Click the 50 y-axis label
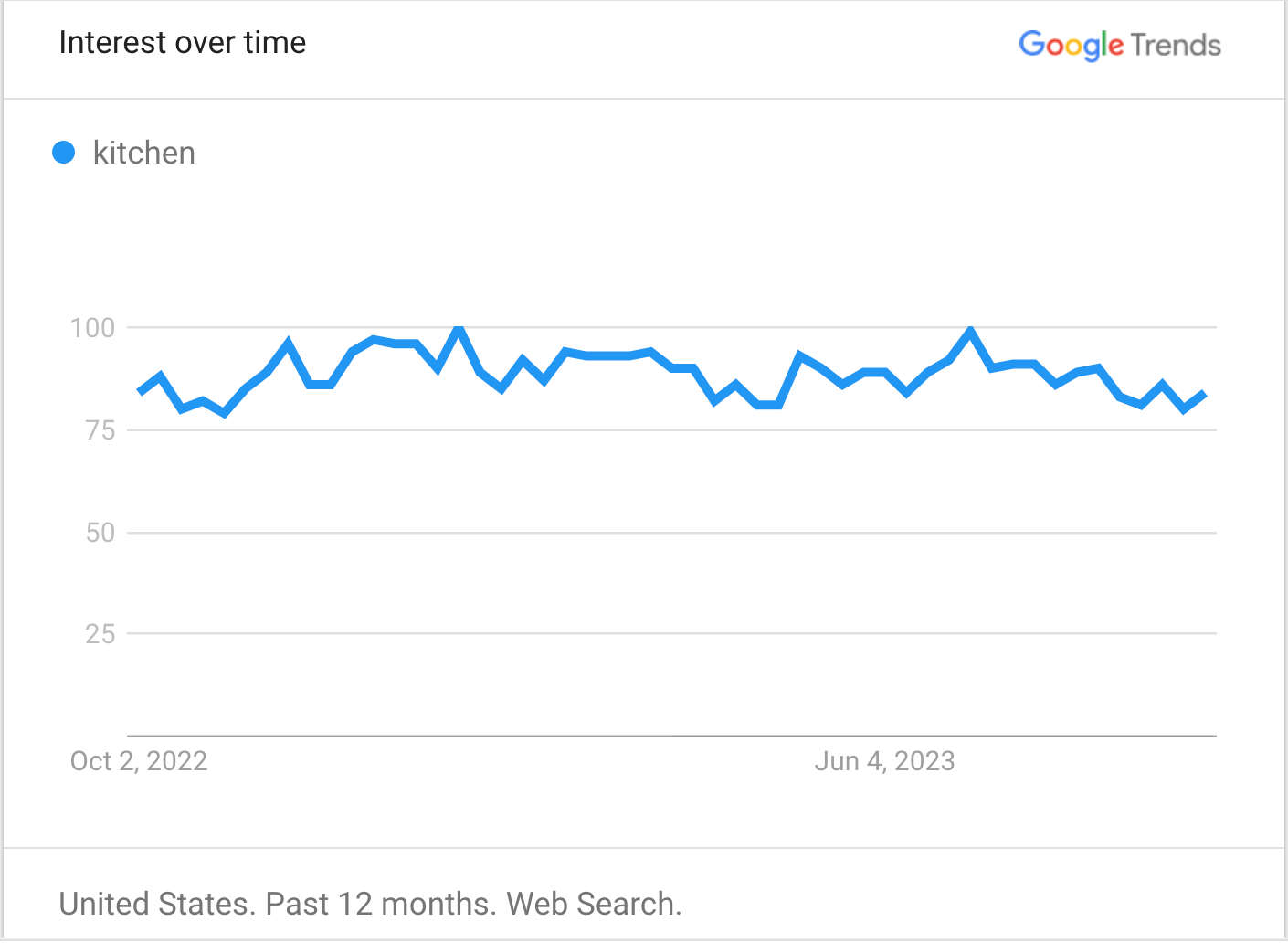Image resolution: width=1288 pixels, height=943 pixels. 100,533
